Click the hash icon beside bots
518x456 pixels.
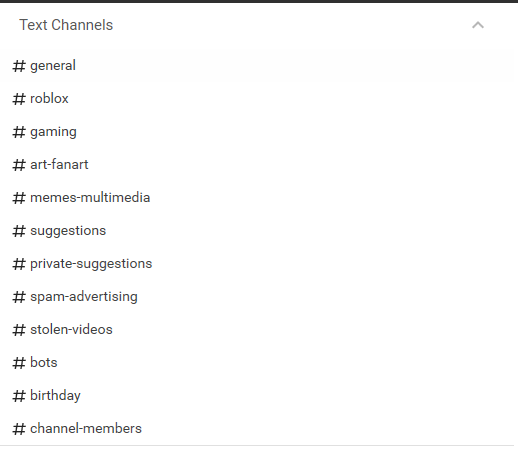pos(19,363)
